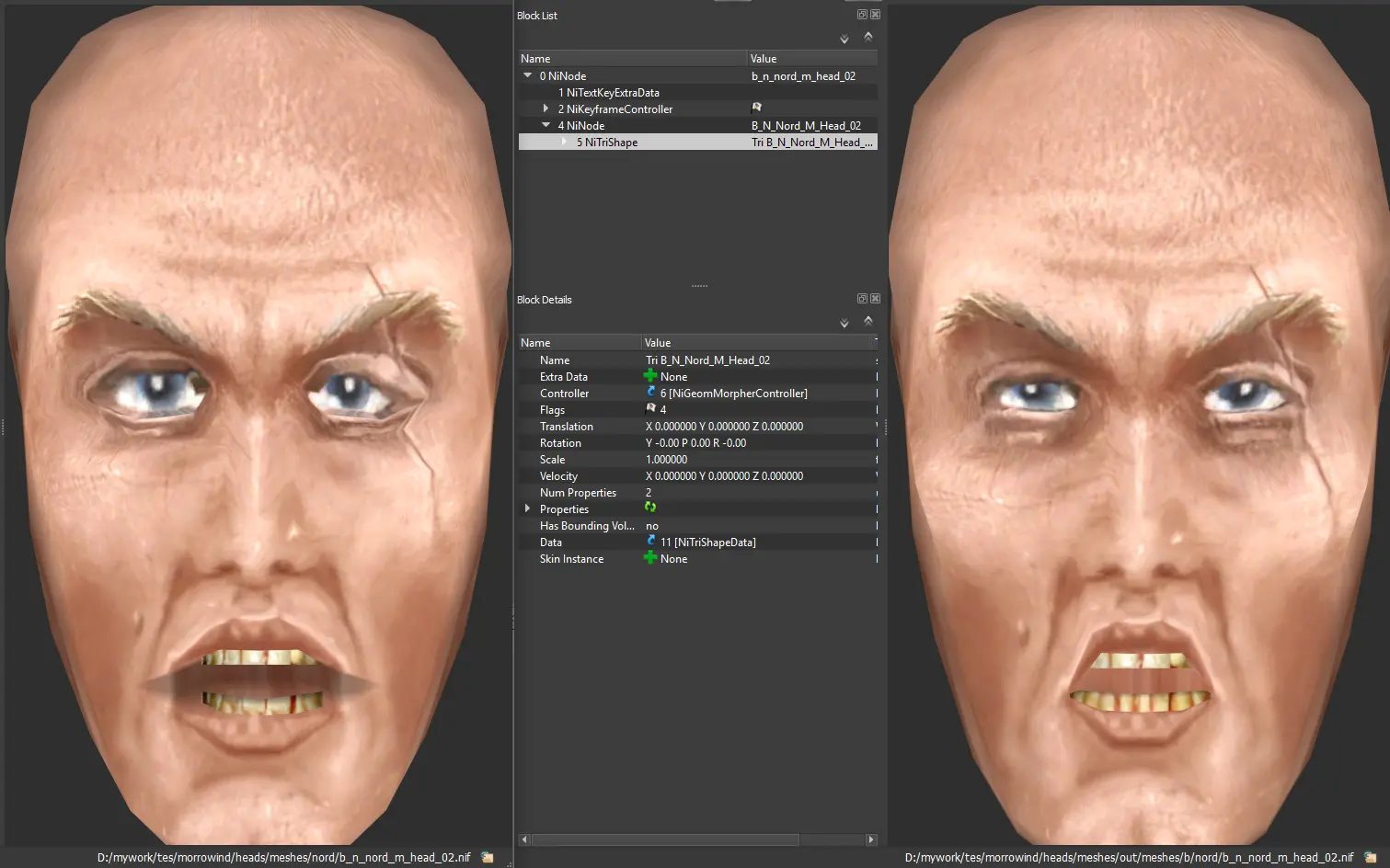Collapse all rows in Block List

pyautogui.click(x=868, y=37)
